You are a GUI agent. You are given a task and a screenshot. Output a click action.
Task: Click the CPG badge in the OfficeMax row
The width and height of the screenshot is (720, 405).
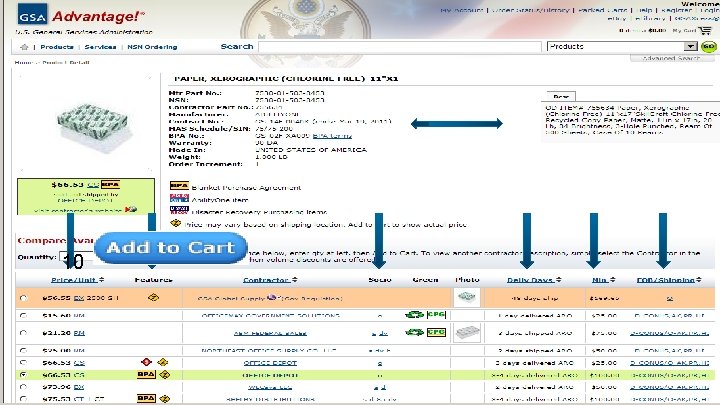[436, 315]
